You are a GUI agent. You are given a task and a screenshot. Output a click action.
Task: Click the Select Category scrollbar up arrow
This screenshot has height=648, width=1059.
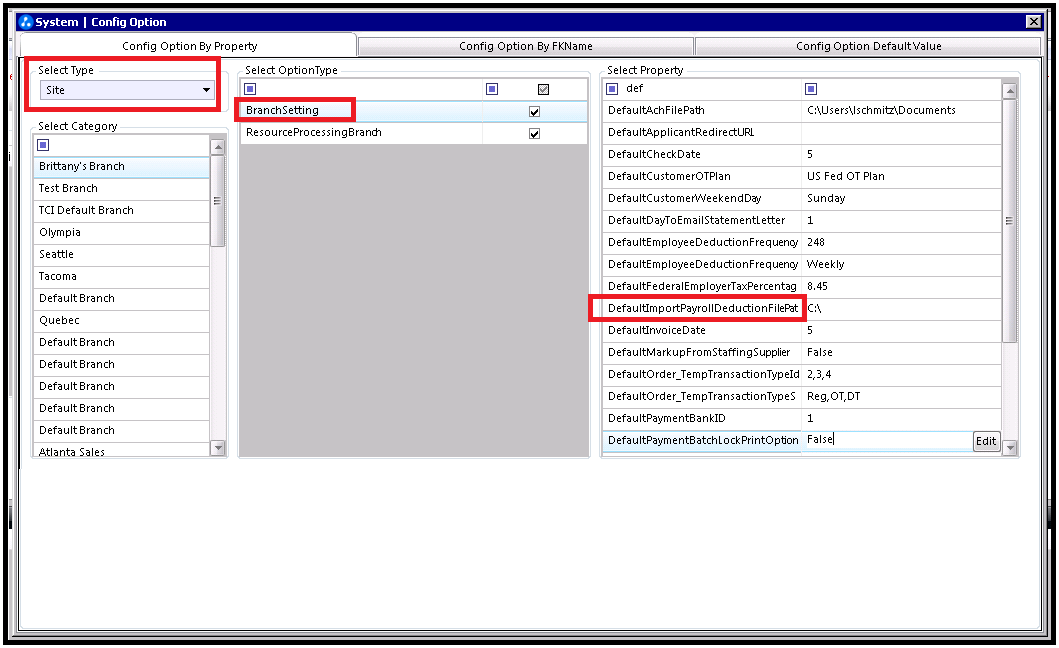coord(217,147)
